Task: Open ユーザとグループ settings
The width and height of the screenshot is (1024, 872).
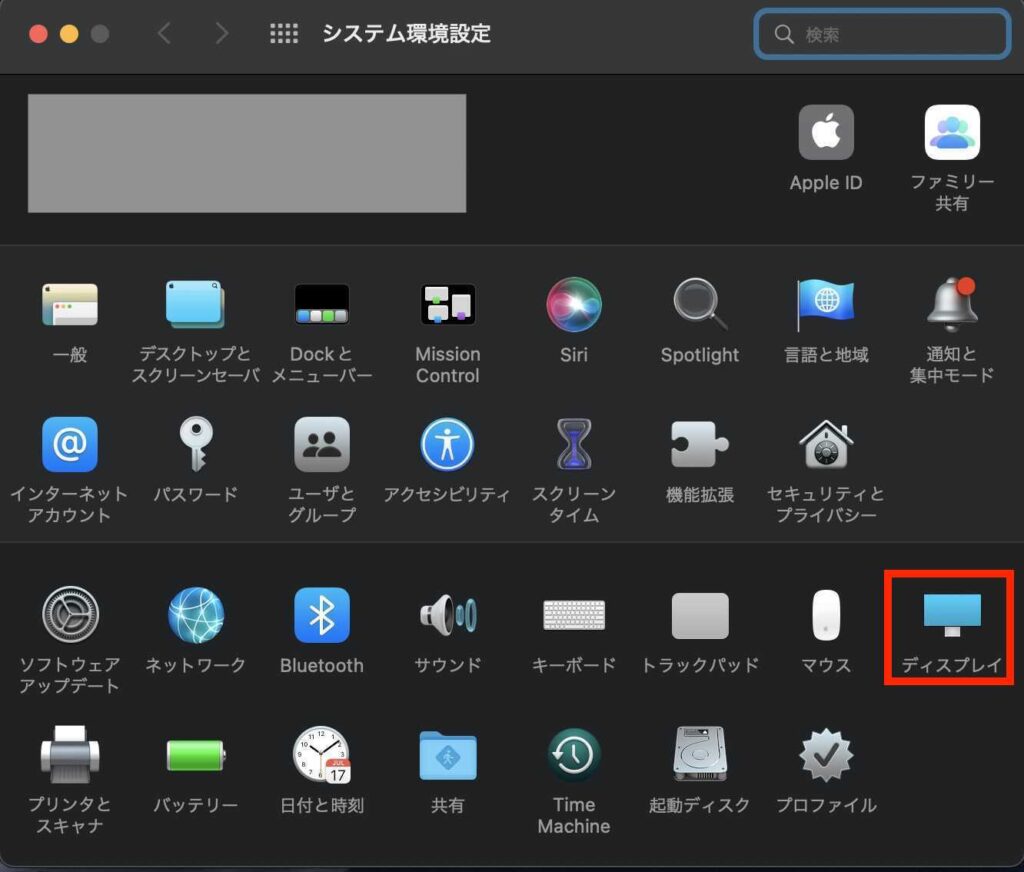Action: pyautogui.click(x=321, y=444)
